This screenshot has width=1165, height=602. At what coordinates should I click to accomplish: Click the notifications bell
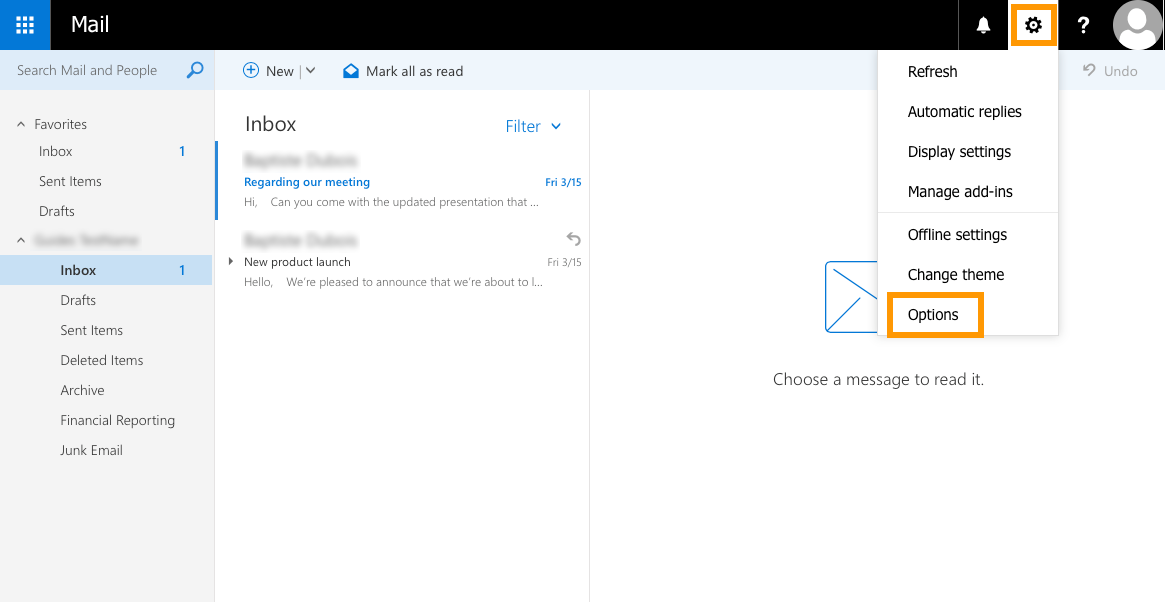(982, 24)
